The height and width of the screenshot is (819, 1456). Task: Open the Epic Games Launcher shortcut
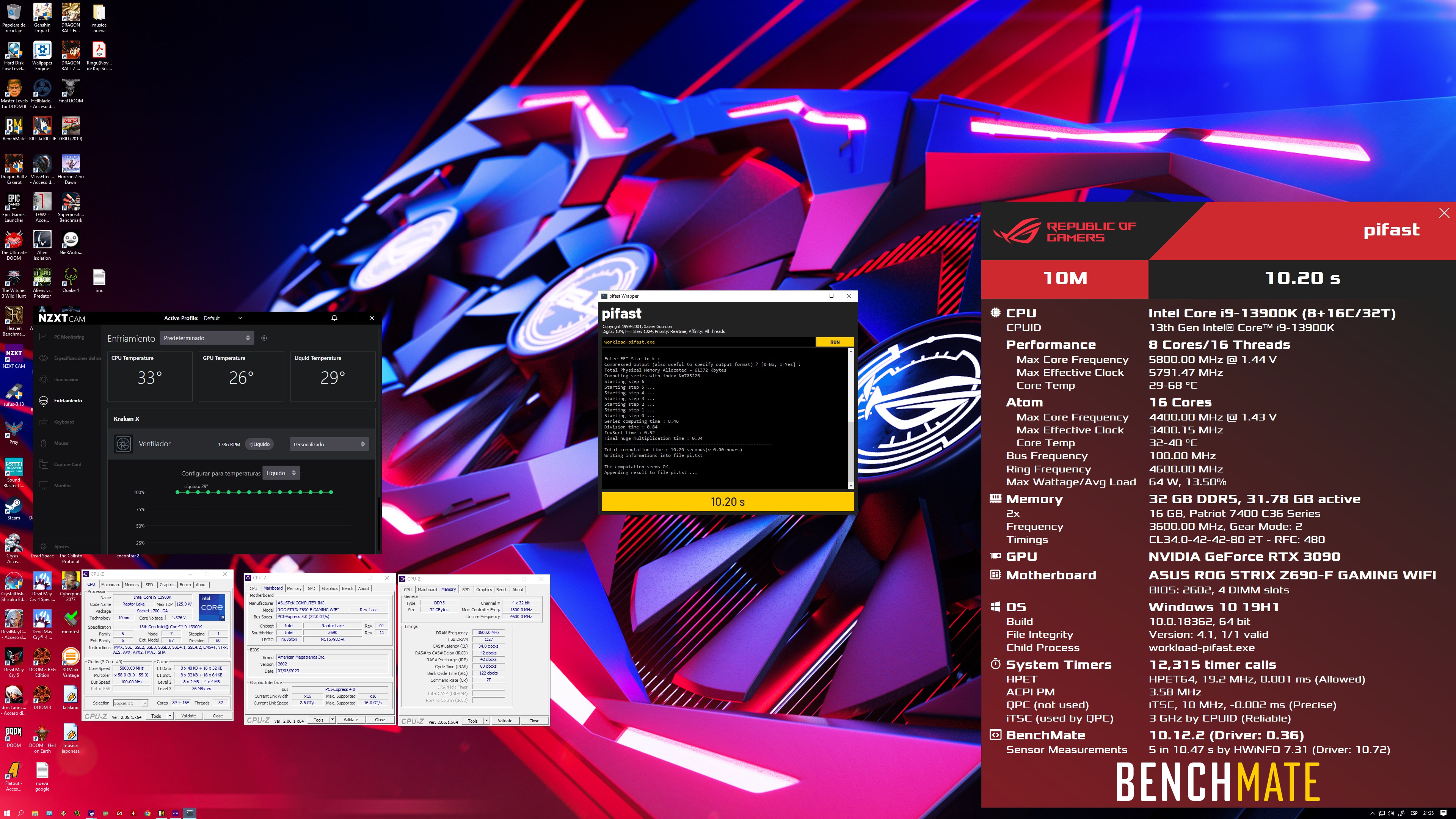click(14, 207)
